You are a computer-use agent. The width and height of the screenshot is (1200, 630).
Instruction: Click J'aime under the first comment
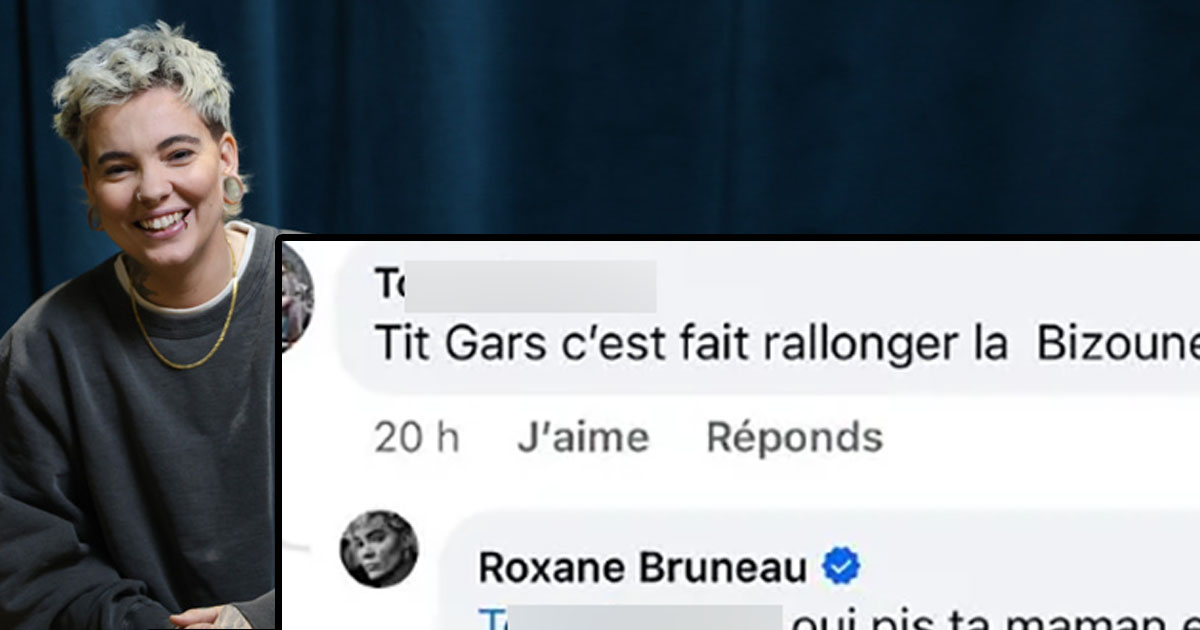[x=583, y=437]
